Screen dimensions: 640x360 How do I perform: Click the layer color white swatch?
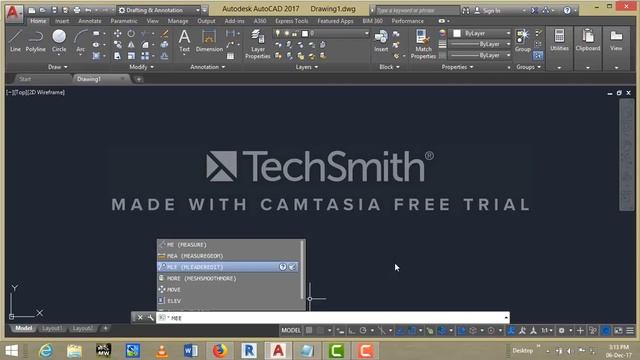pyautogui.click(x=305, y=33)
